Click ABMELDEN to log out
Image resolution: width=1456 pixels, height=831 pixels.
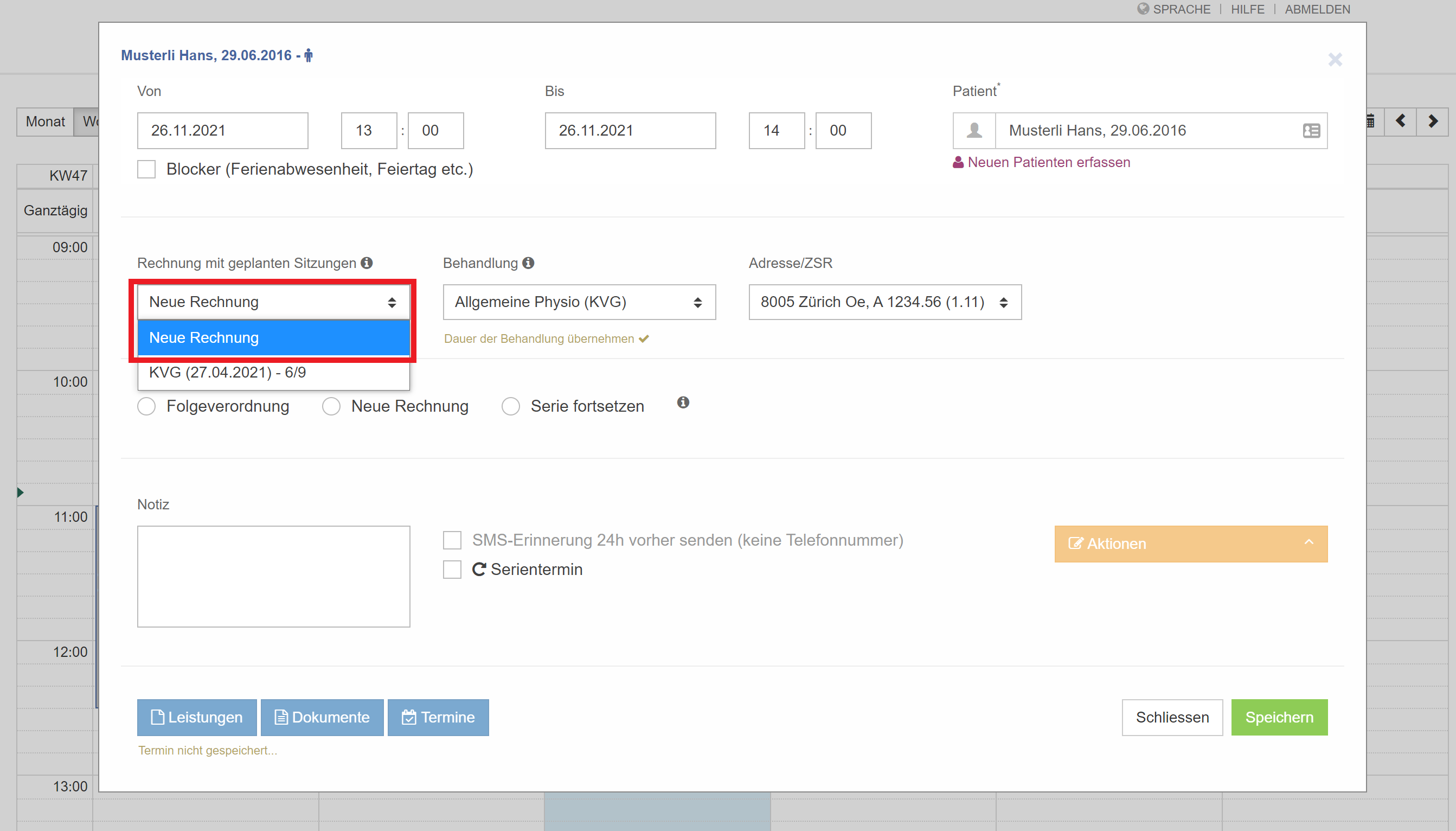[x=1317, y=9]
